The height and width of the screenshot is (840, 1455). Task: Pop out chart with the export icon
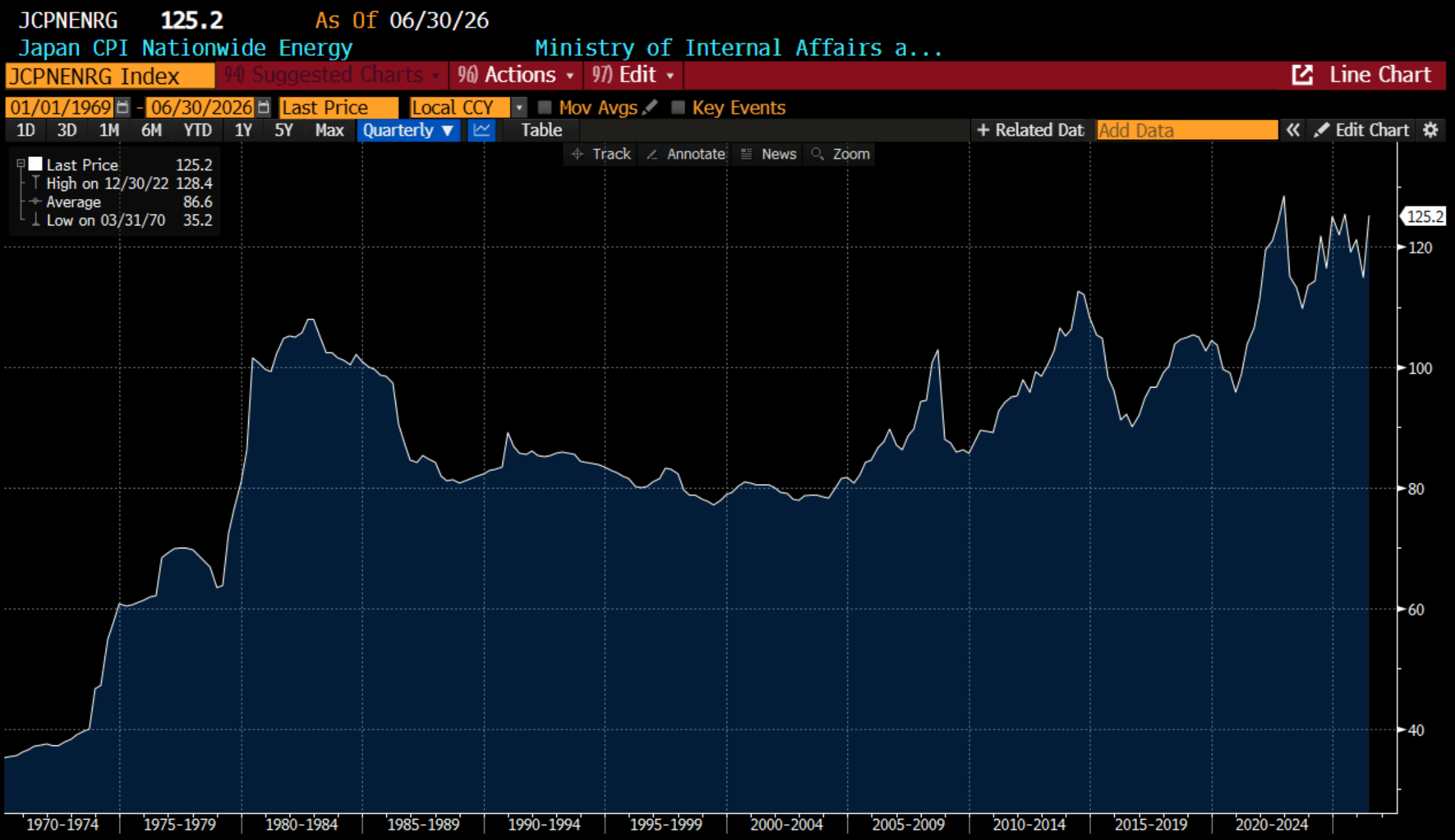[x=1302, y=75]
